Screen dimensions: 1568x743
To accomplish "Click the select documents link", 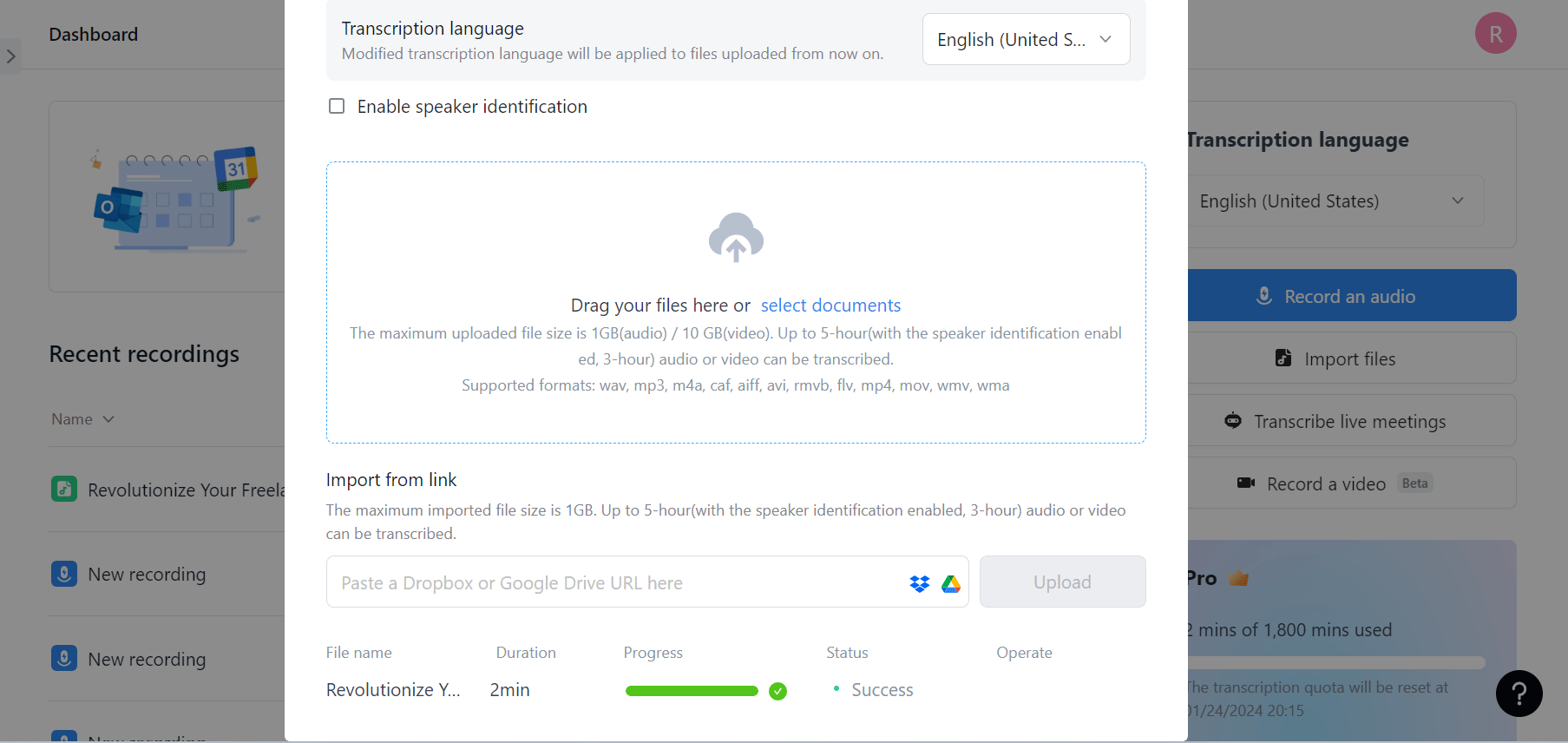I will point(830,305).
